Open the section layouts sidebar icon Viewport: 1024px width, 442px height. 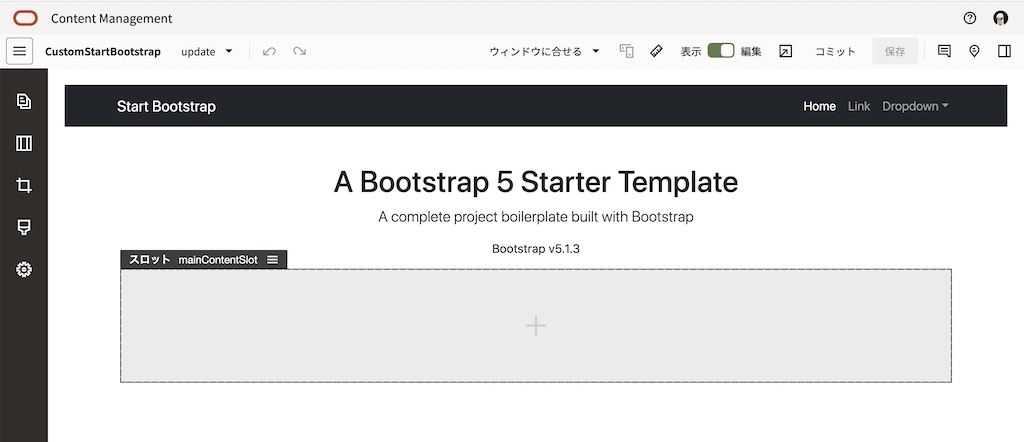point(24,143)
